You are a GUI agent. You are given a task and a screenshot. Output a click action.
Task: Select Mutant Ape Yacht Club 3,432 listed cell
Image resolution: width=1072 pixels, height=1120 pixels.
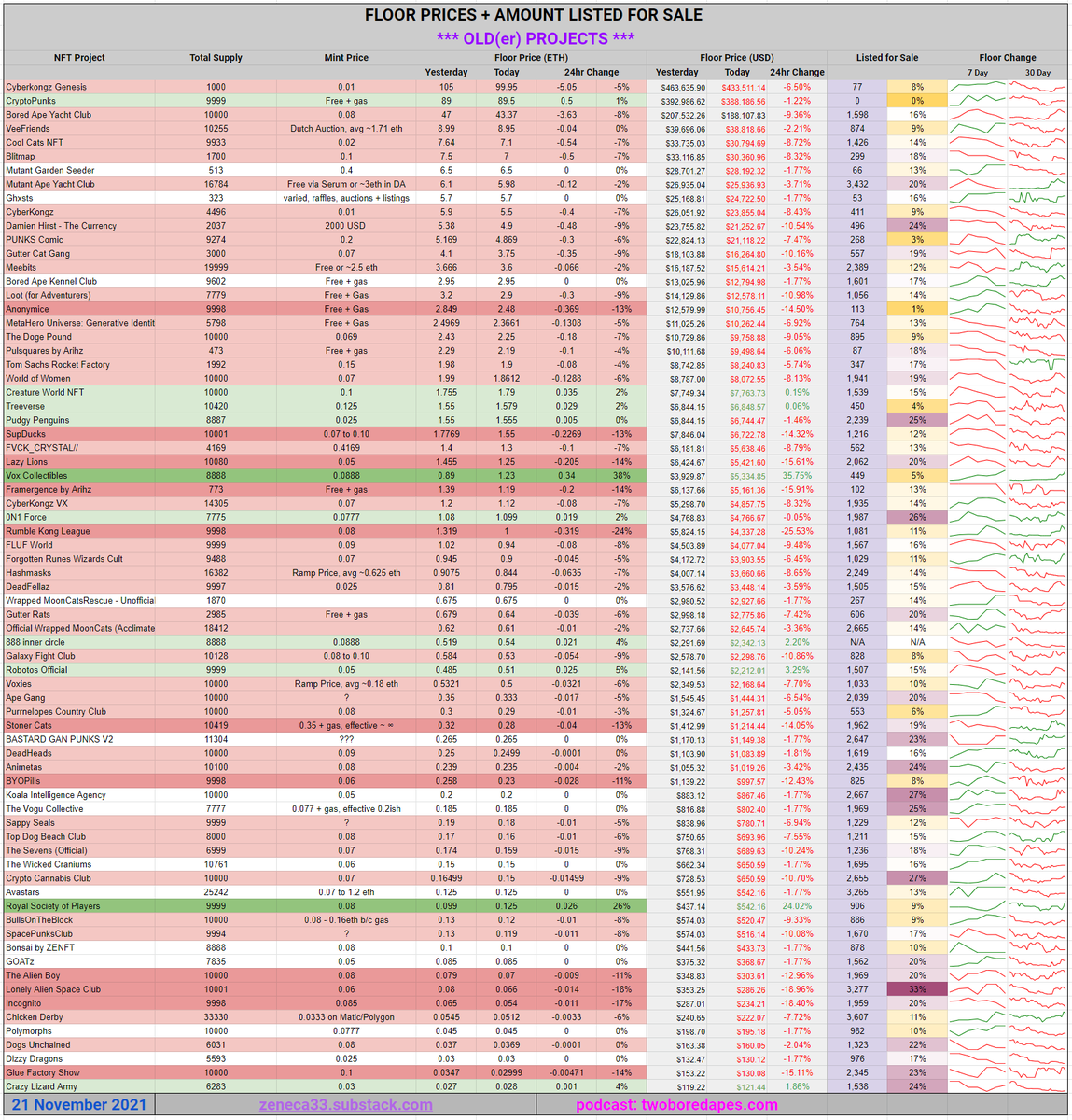pos(856,184)
